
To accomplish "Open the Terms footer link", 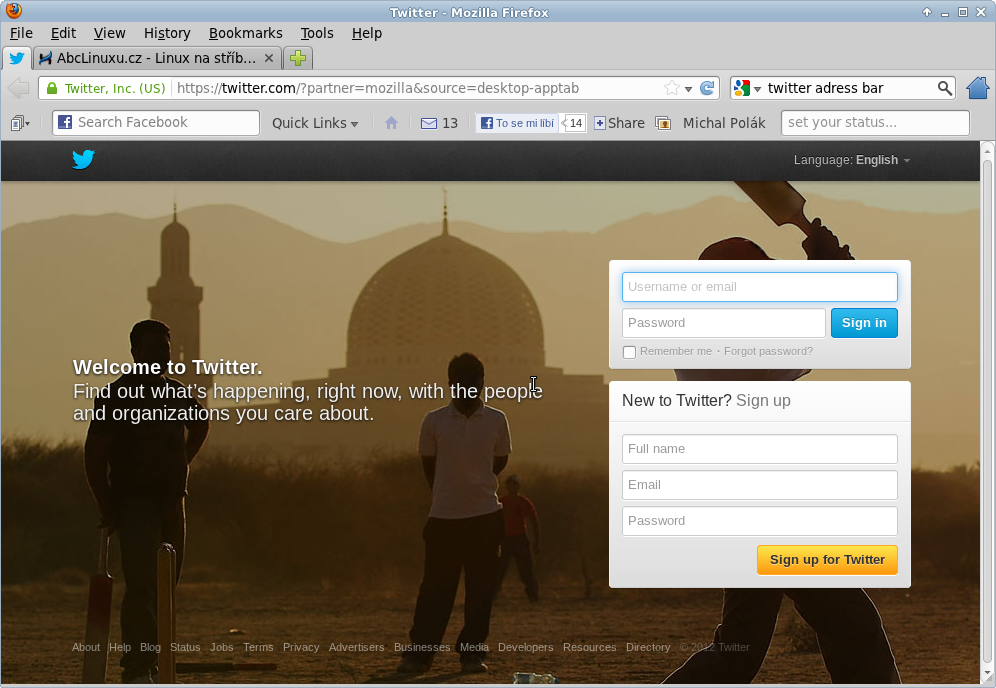I will click(258, 647).
